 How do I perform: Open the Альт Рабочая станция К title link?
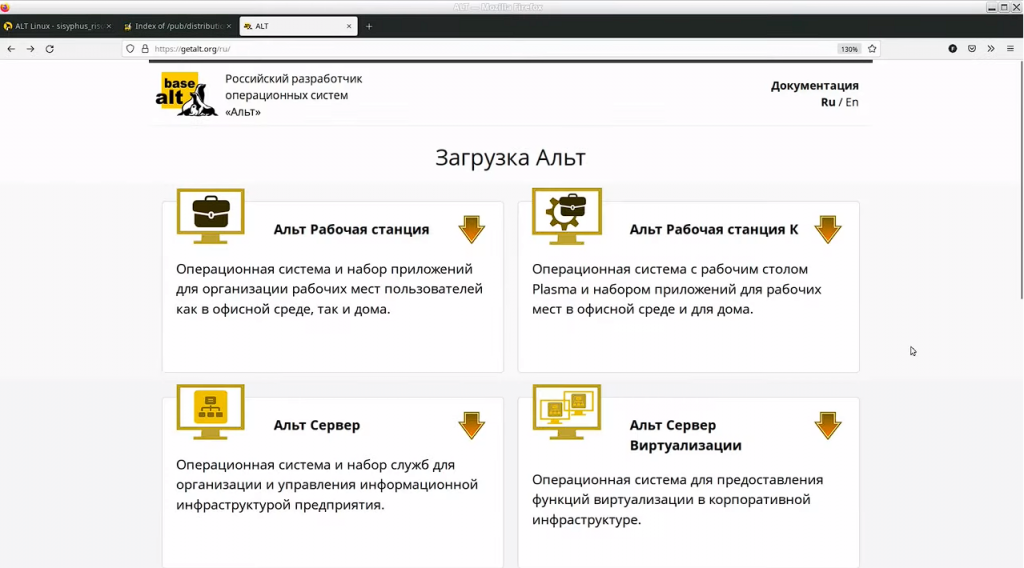(714, 229)
